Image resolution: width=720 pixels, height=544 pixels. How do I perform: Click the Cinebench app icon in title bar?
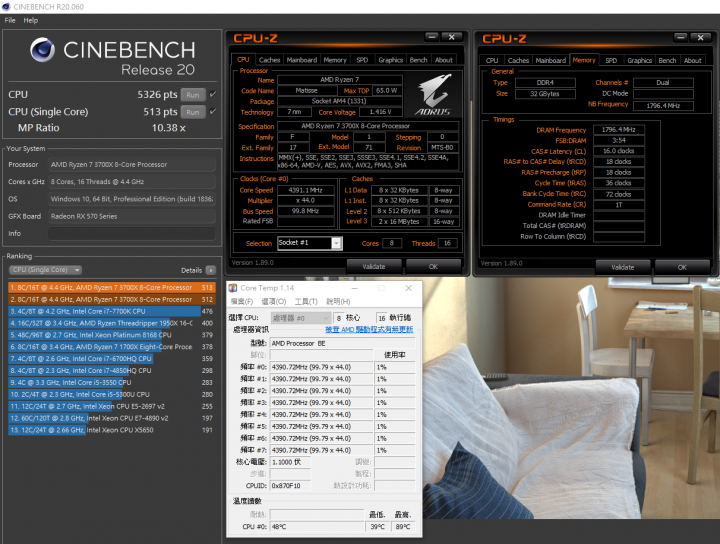[6, 6]
